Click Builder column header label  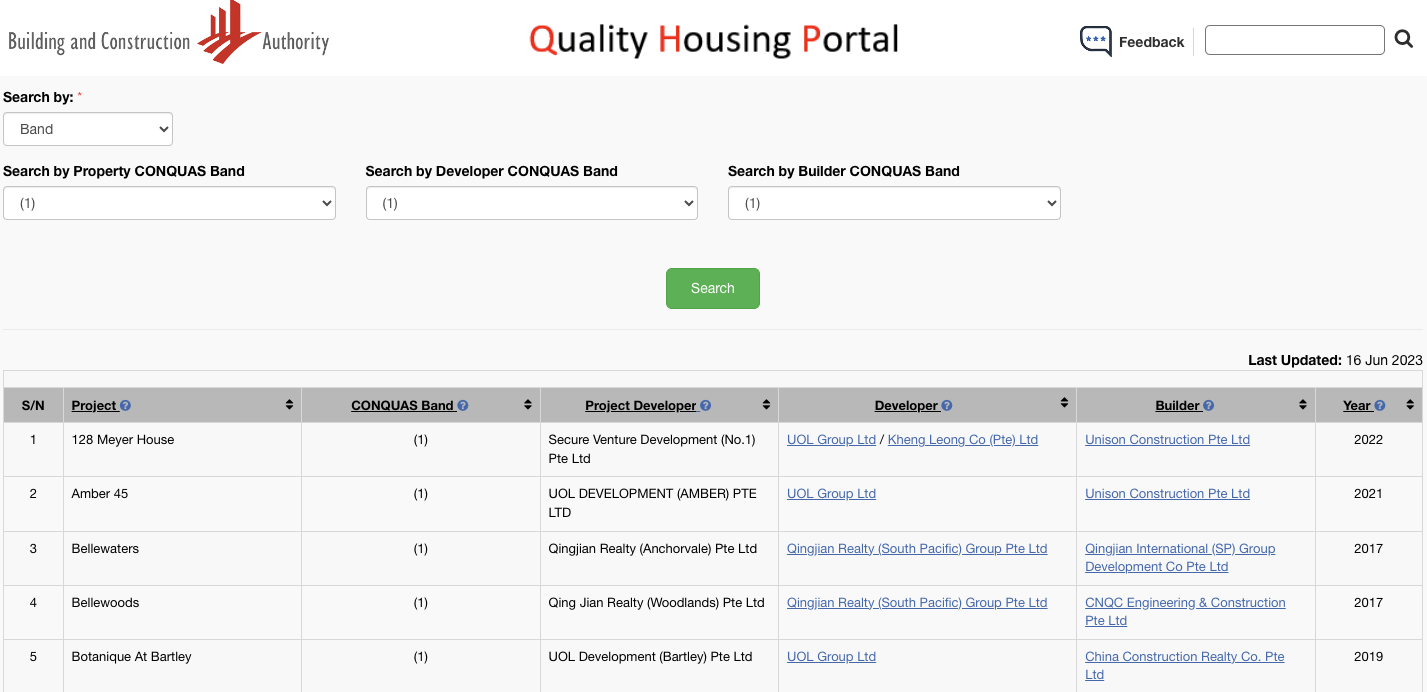[x=1177, y=406]
